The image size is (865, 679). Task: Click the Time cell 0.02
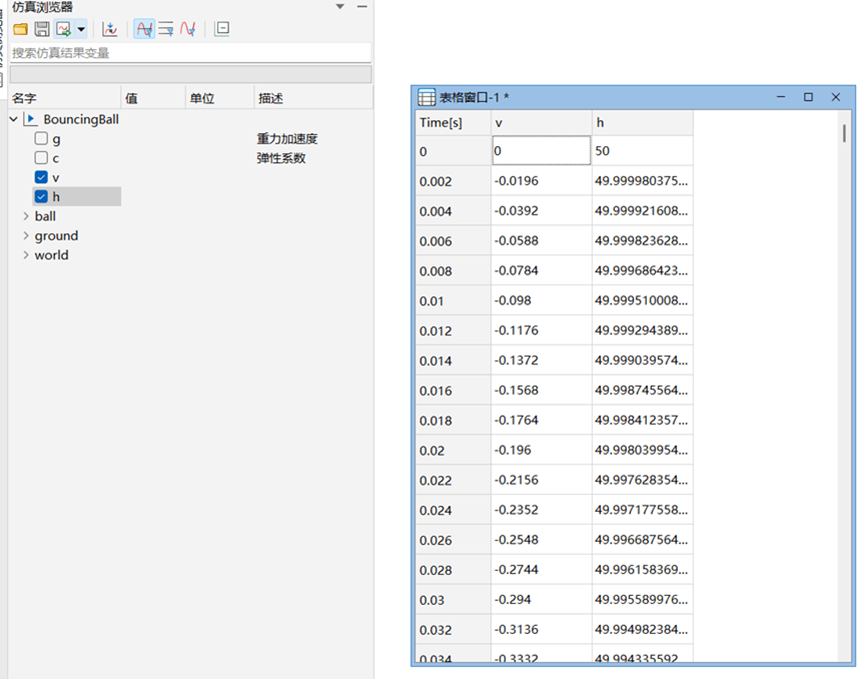[453, 450]
